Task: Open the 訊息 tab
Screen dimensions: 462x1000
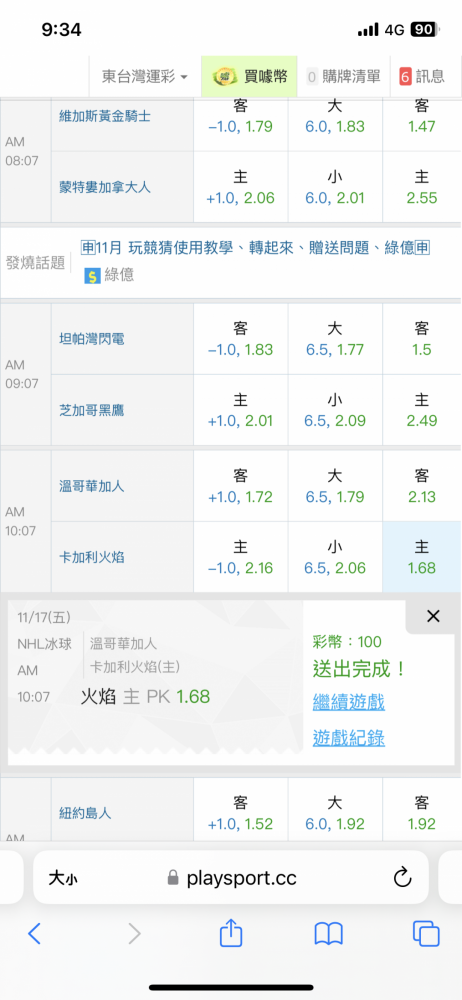Action: pyautogui.click(x=424, y=77)
